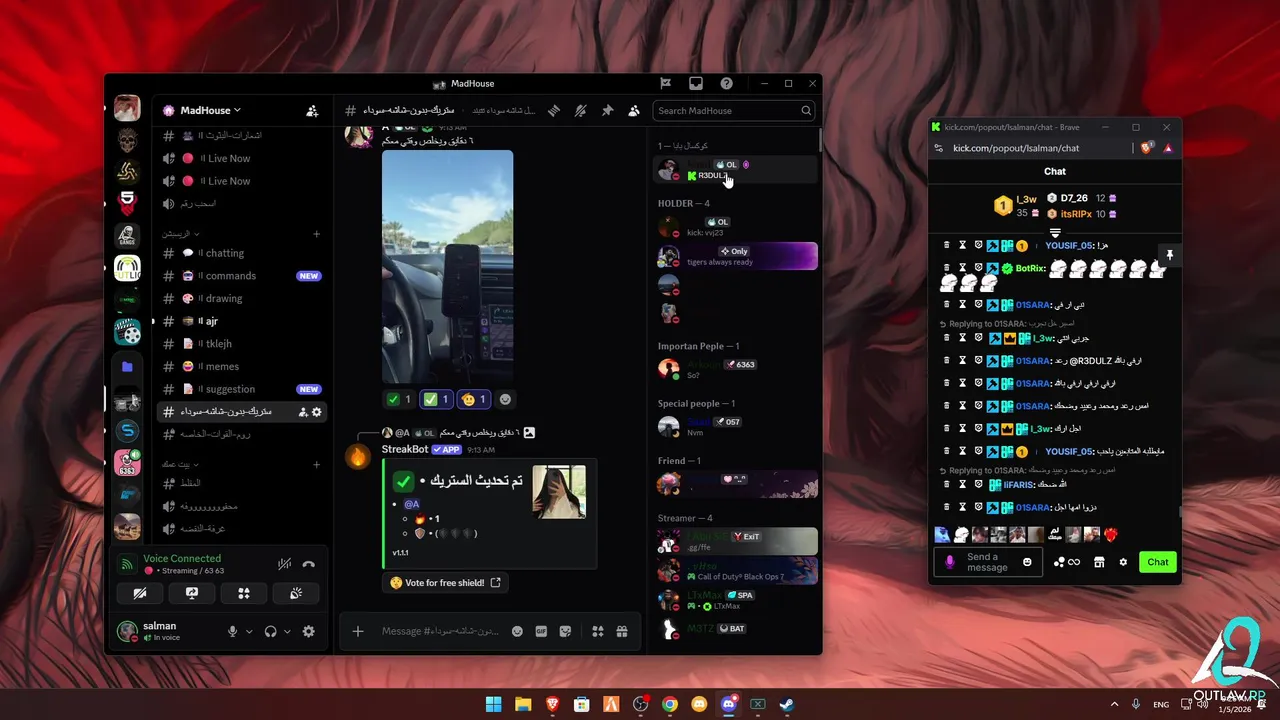Open Steam from the taskbar
Viewport: 1280px width, 720px height.
click(787, 704)
